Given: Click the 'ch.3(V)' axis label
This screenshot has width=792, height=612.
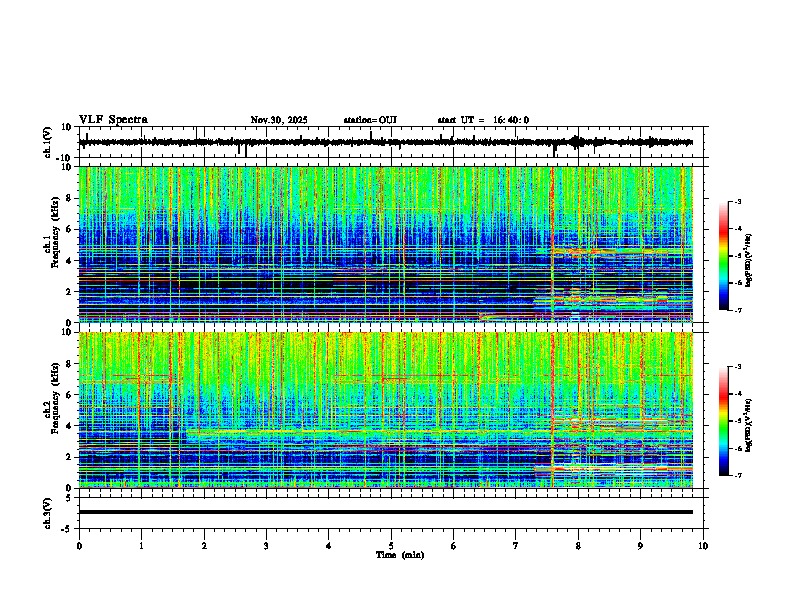Looking at the screenshot, I should (x=48, y=514).
